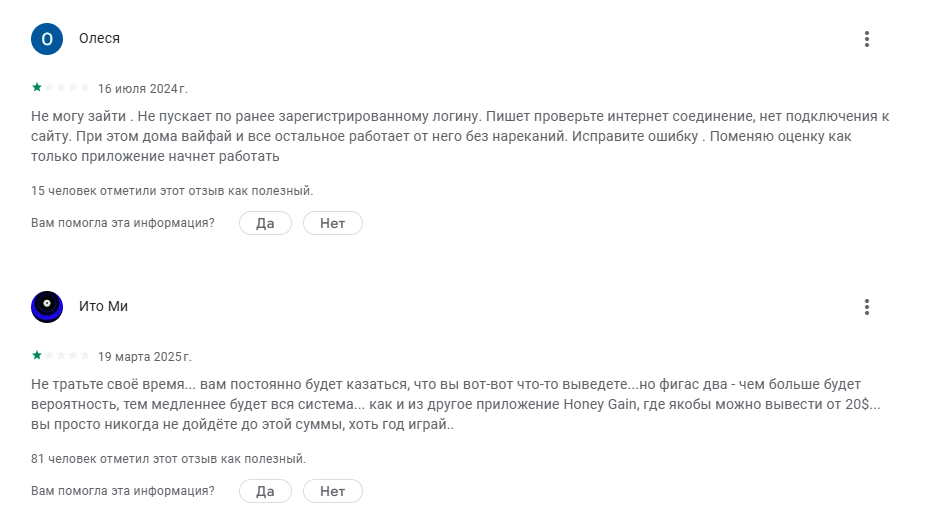Click the '81 человек отметил' helpful count

point(169,458)
